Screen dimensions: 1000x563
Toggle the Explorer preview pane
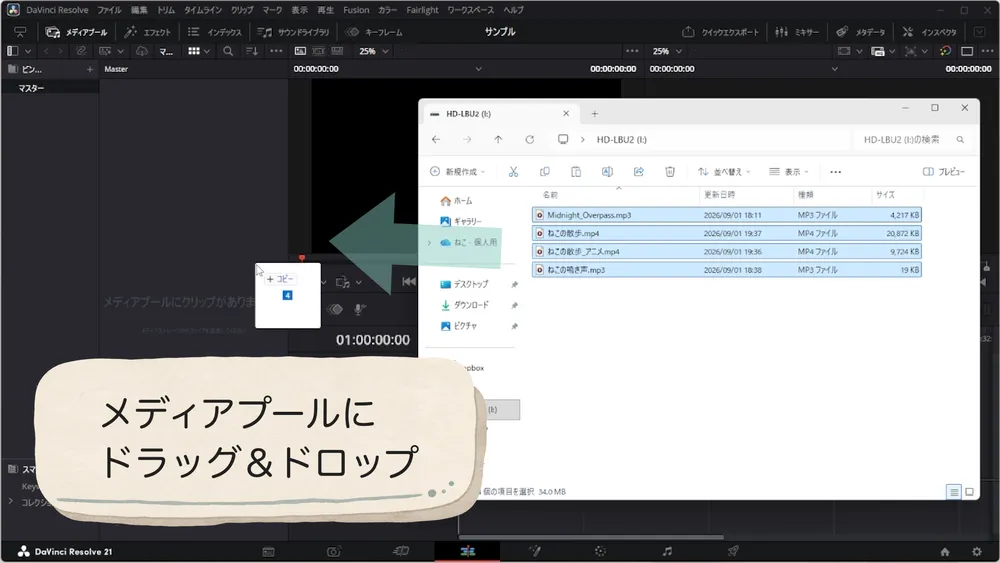click(x=944, y=172)
